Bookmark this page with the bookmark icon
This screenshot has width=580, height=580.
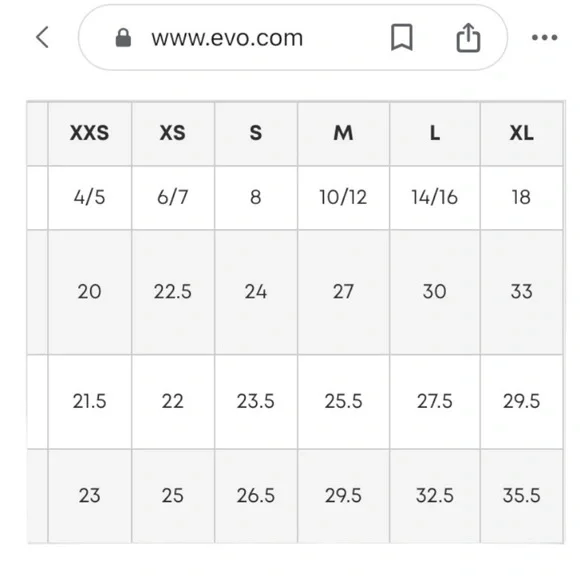tap(402, 37)
